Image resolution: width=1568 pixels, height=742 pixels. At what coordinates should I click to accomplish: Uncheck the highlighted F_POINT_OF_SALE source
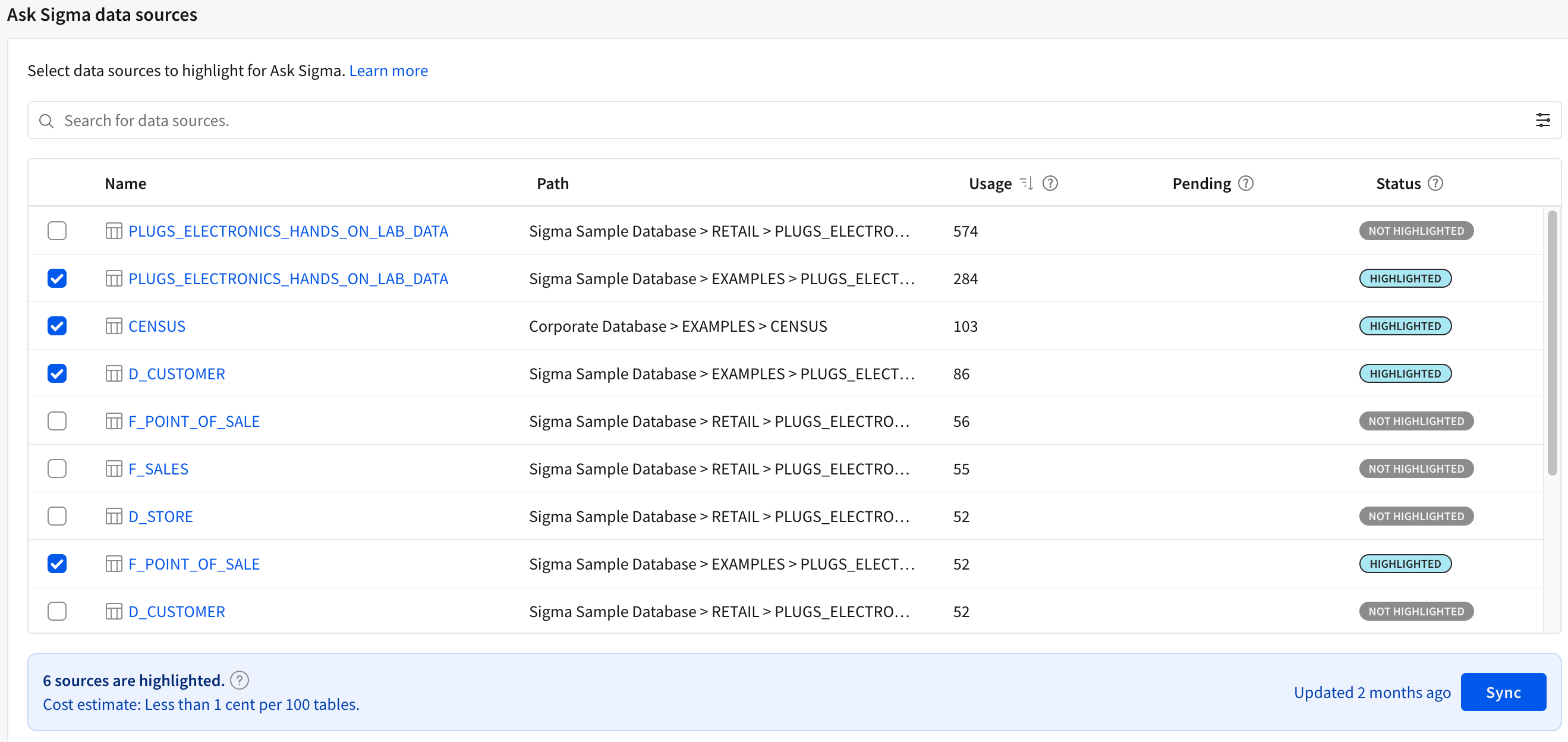pyautogui.click(x=56, y=563)
